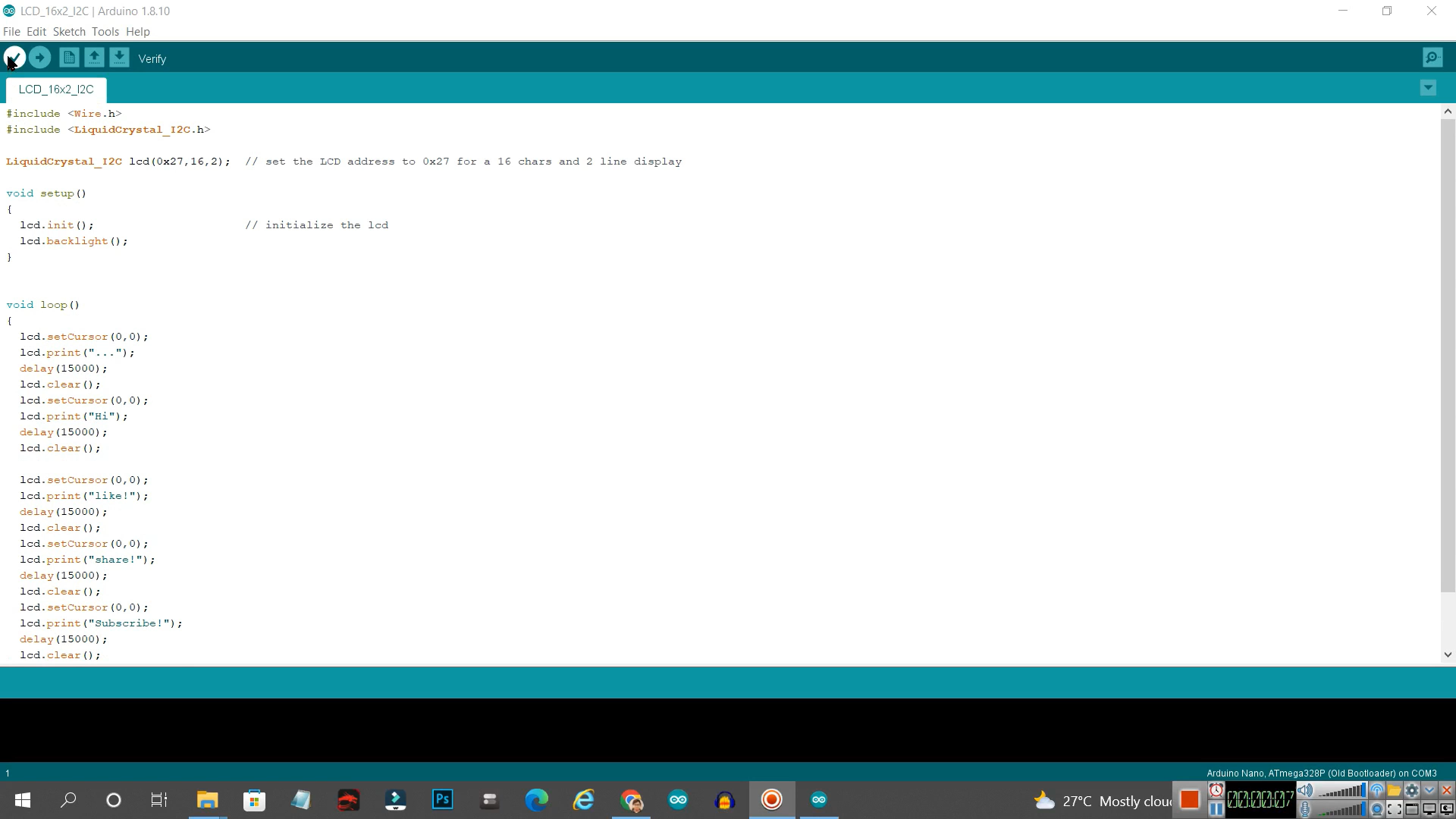The image size is (1456, 819).
Task: Create a new sketch from the toolbar
Action: (x=68, y=57)
